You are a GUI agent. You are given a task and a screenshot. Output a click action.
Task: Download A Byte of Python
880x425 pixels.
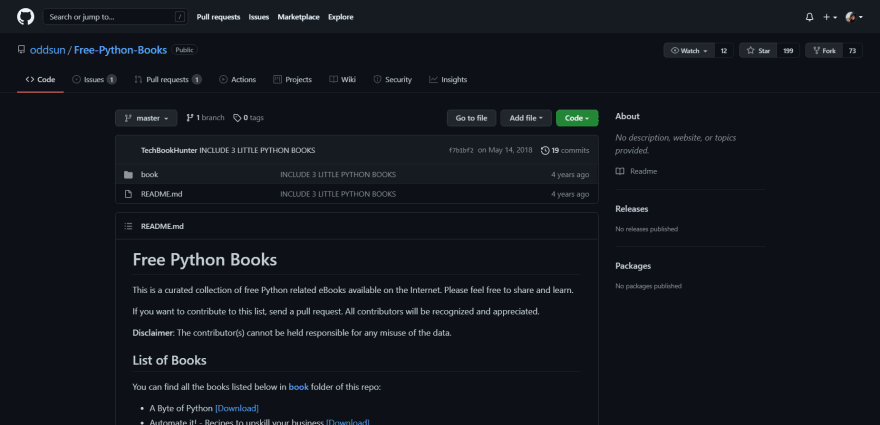click(237, 408)
